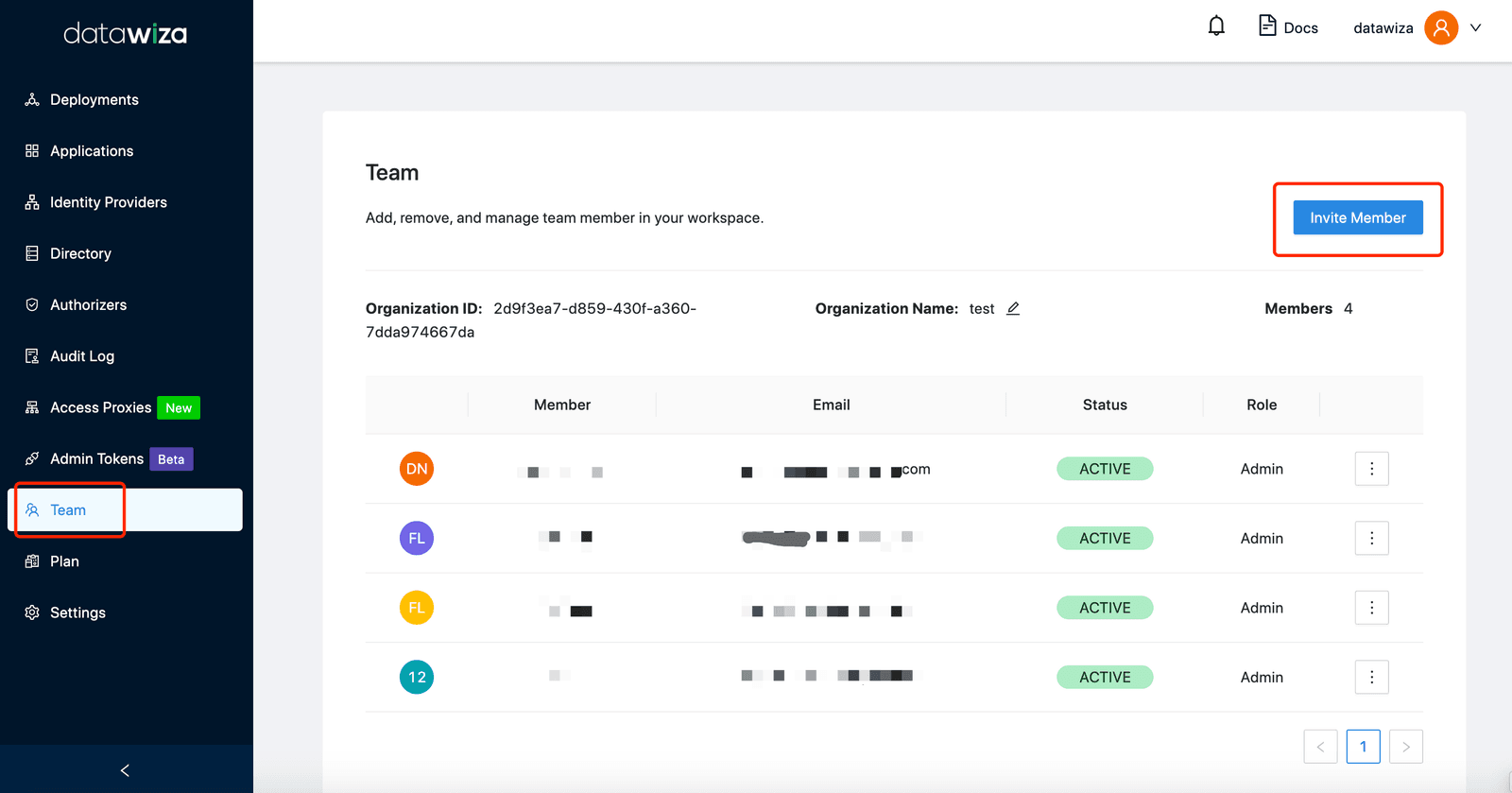The width and height of the screenshot is (1512, 793).
Task: Click the Invite Member button
Action: (1358, 217)
